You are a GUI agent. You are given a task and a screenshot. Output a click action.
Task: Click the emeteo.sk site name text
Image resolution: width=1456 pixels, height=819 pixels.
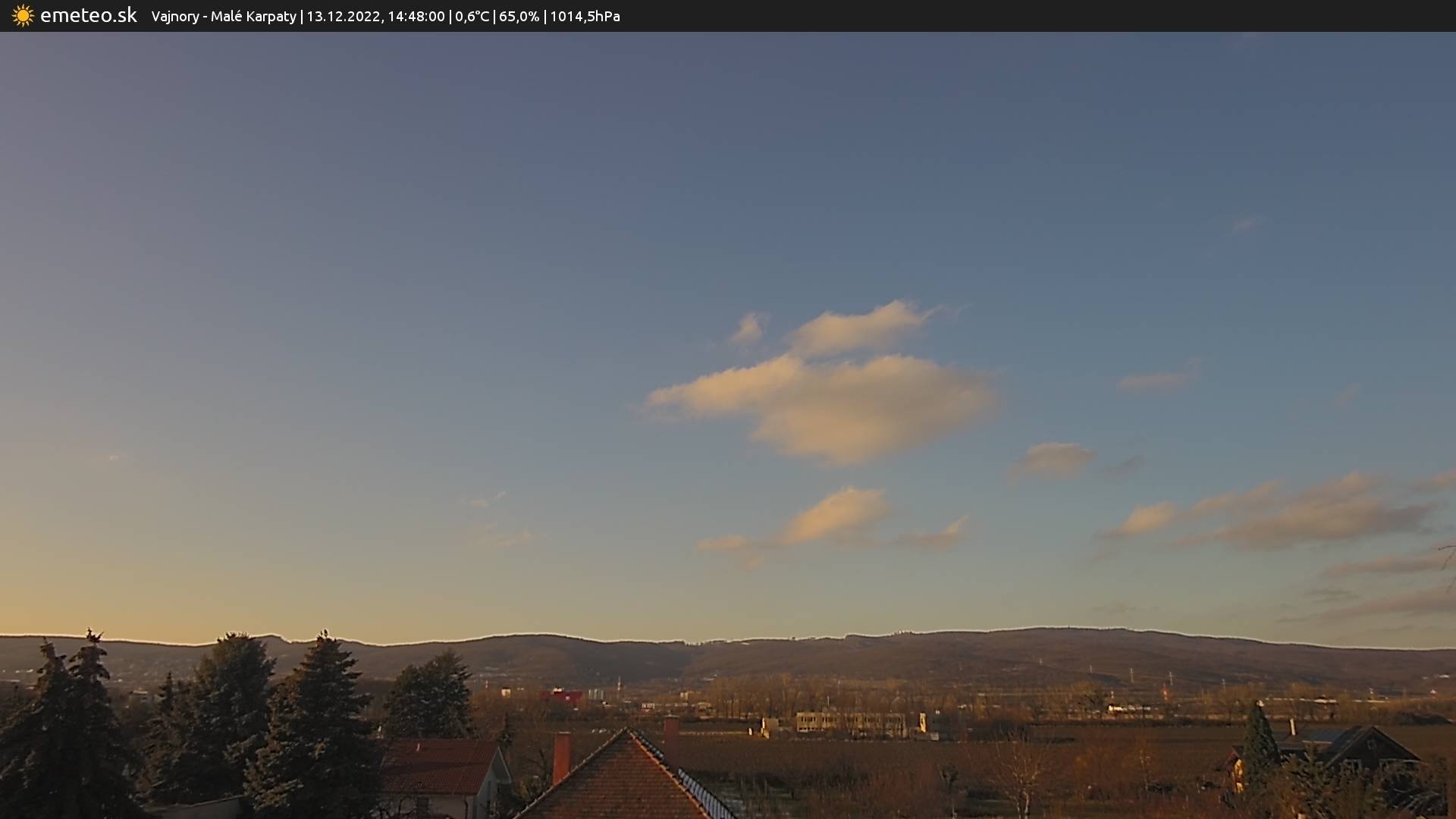pyautogui.click(x=88, y=16)
